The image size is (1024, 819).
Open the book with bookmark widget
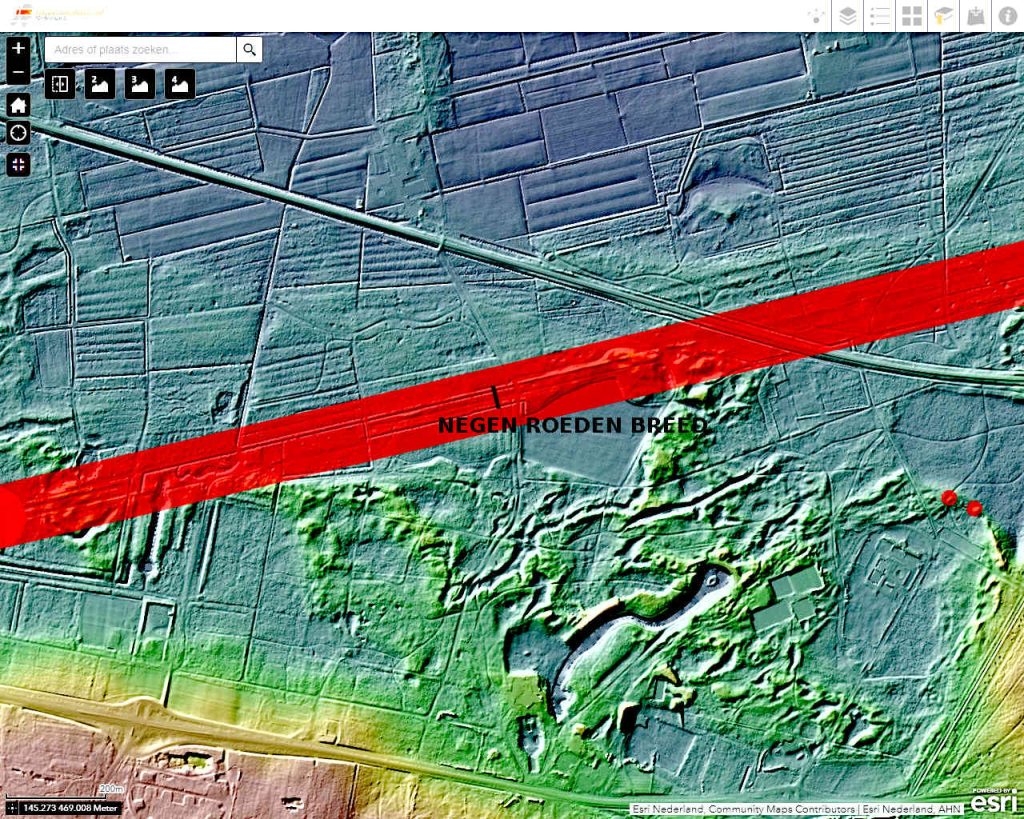click(x=943, y=16)
